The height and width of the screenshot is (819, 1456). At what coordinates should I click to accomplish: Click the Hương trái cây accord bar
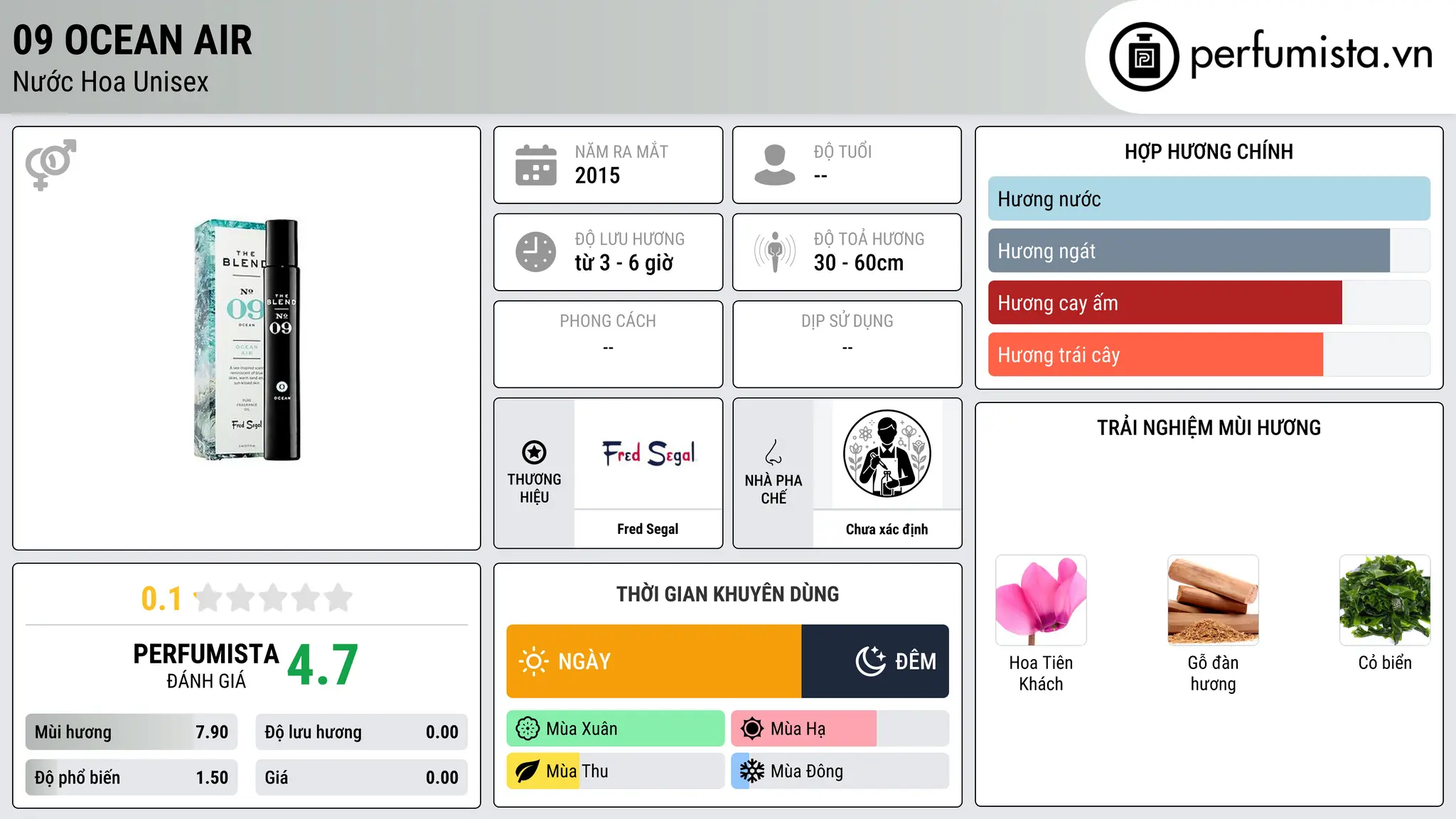1209,355
